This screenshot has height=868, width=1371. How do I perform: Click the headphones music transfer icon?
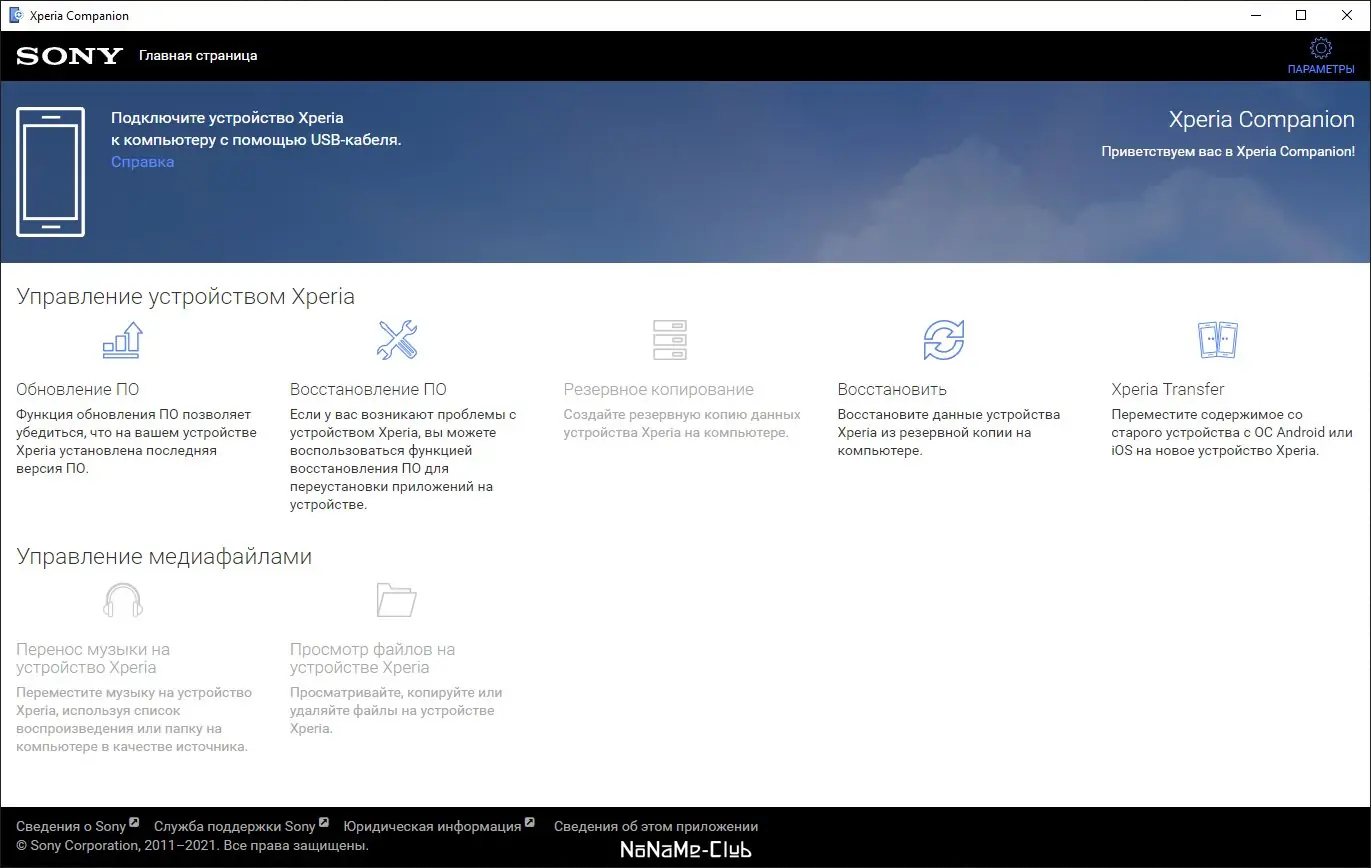point(123,600)
